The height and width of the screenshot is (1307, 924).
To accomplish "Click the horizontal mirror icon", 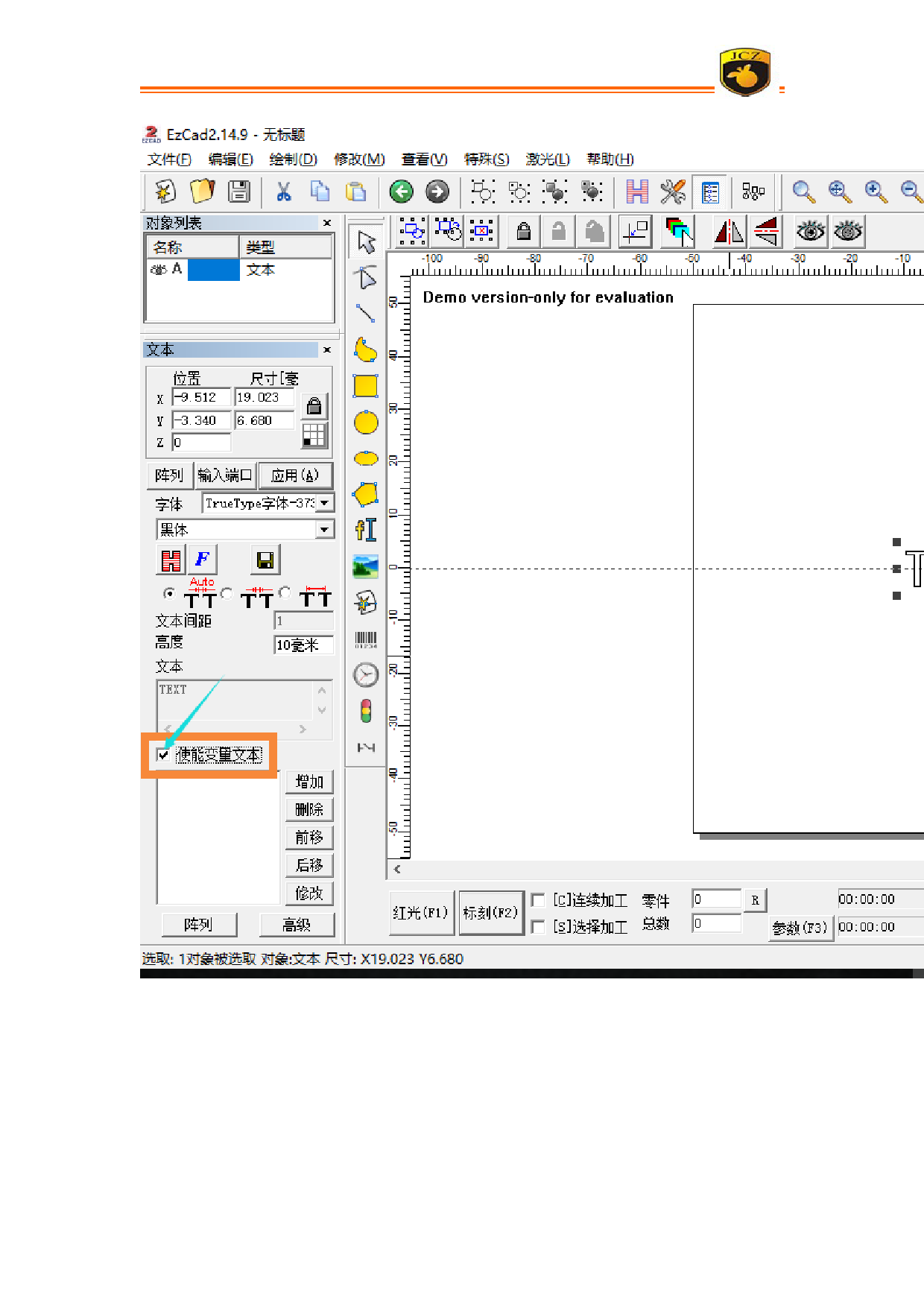I will [x=729, y=232].
